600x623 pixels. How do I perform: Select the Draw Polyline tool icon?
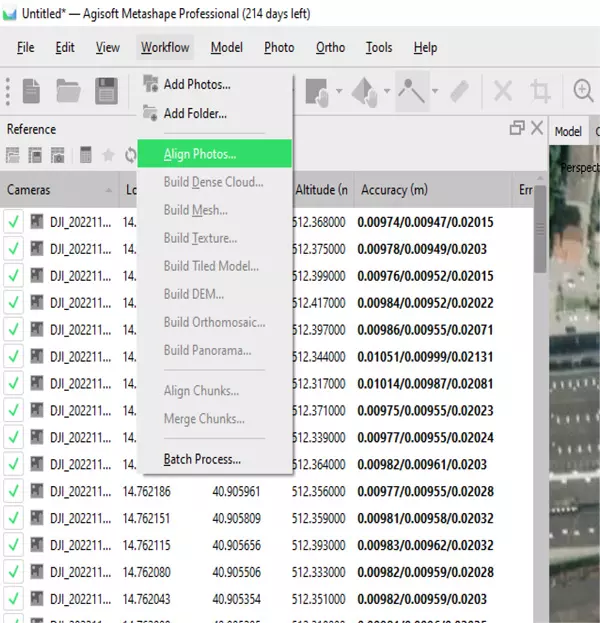click(412, 91)
